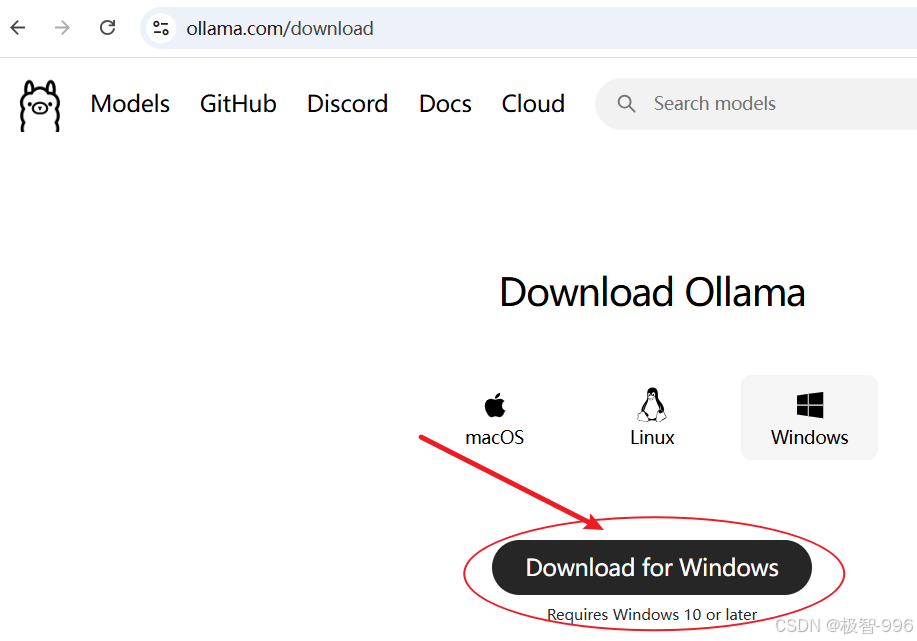The width and height of the screenshot is (917, 641).
Task: Open the Discord nav link
Action: tap(347, 104)
